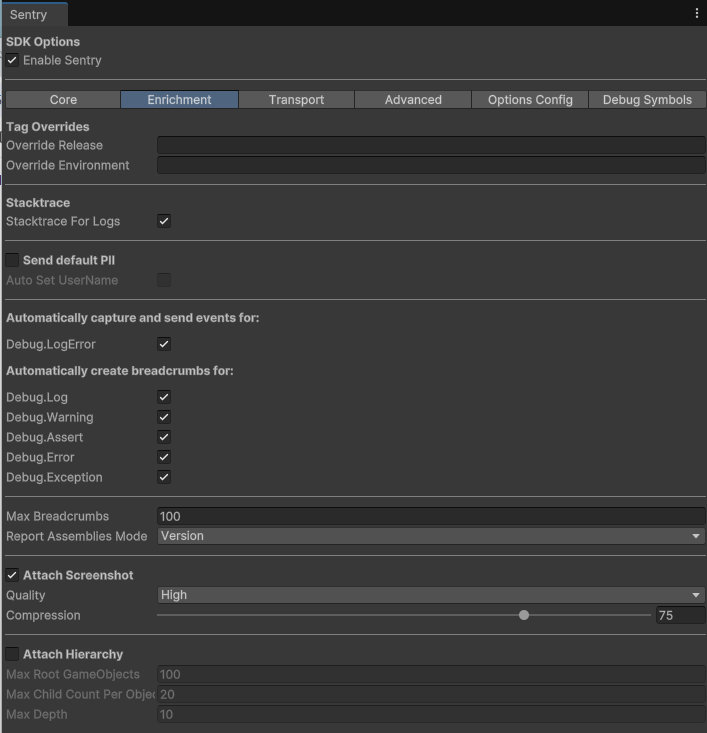Open the Advanced tab

(x=413, y=100)
